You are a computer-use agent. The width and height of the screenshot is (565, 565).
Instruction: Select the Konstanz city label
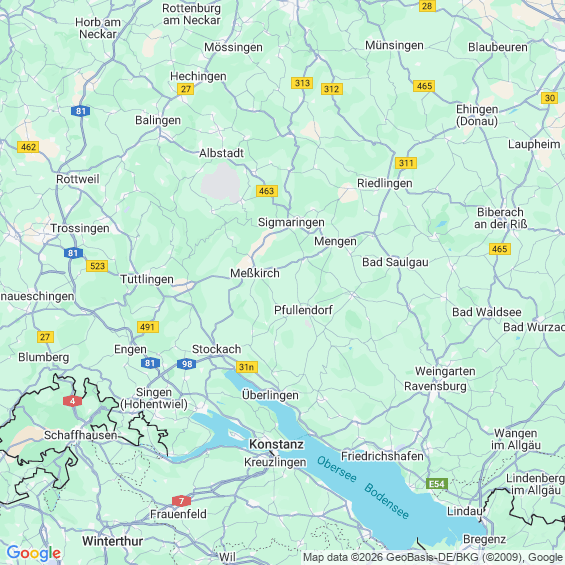click(x=276, y=444)
